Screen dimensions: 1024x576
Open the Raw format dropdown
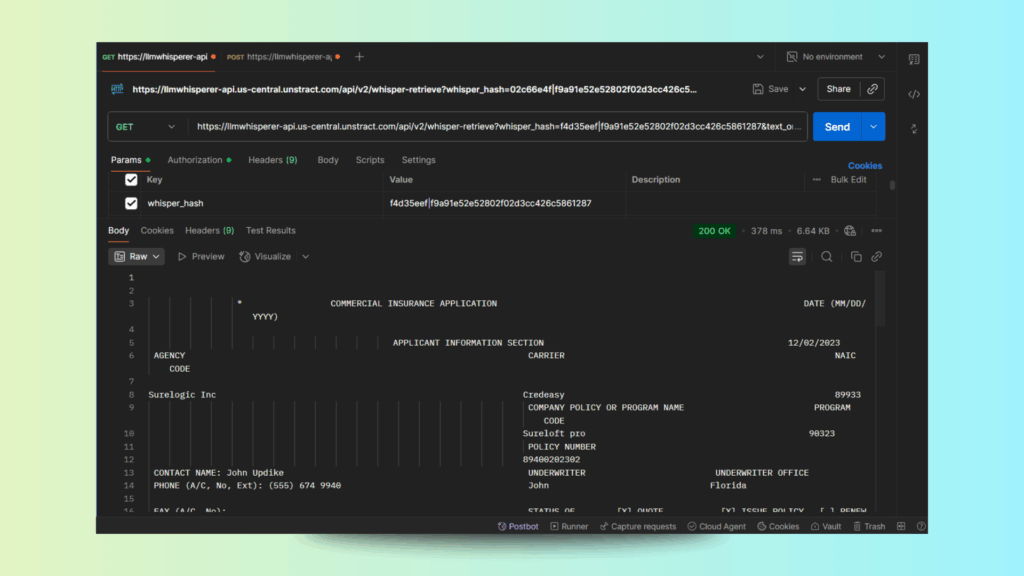pyautogui.click(x=136, y=257)
